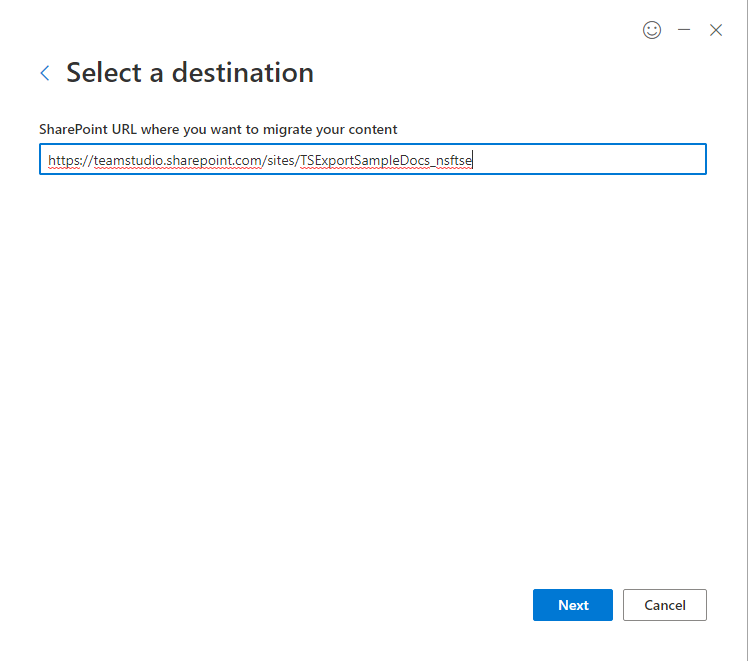Click "TSExportSampleDocs_nsftse" in the URL text
Screen dimensions: 748x661
coord(385,160)
